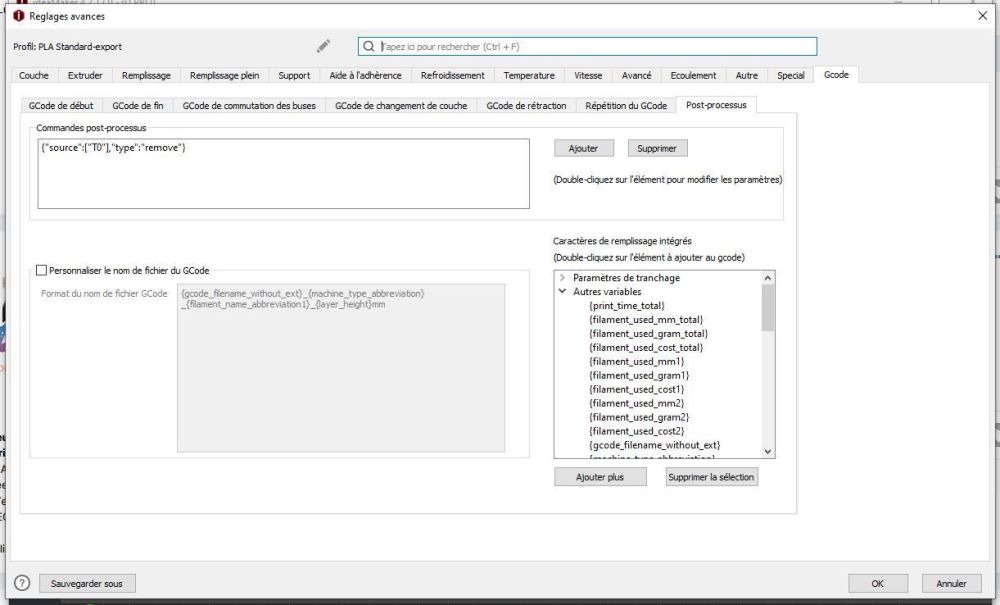Open GCode de fin sub-tab
Viewport: 1000px width, 605px height.
[x=138, y=105]
